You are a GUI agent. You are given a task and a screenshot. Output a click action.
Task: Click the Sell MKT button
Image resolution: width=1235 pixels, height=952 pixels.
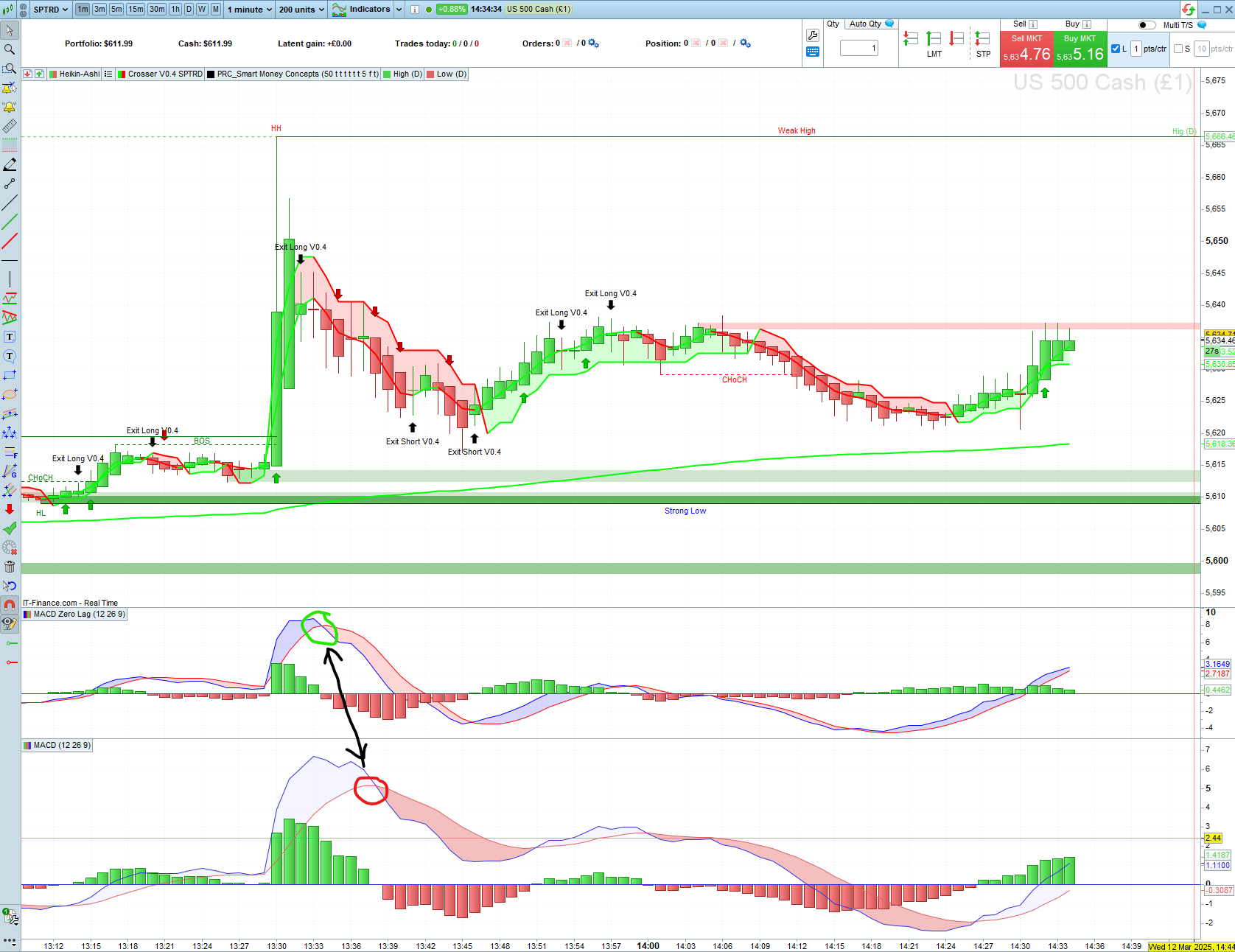1026,49
